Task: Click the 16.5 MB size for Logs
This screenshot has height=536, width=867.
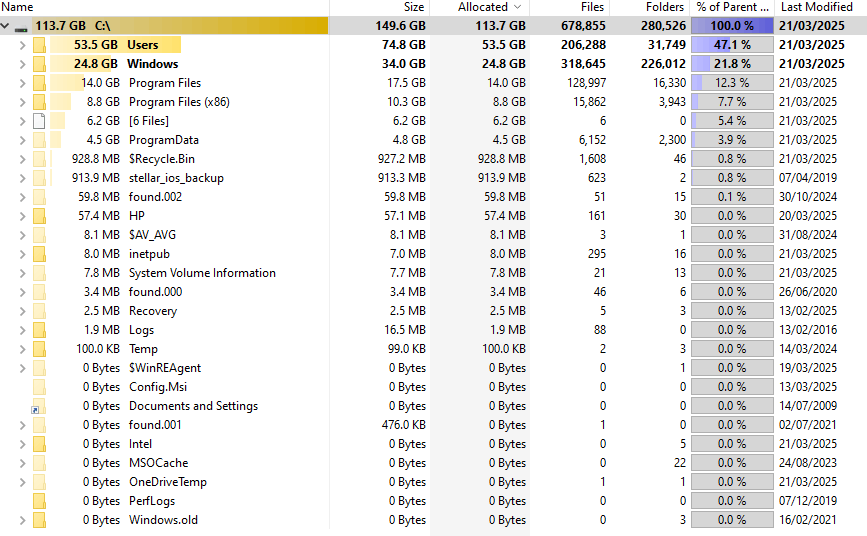Action: point(405,330)
